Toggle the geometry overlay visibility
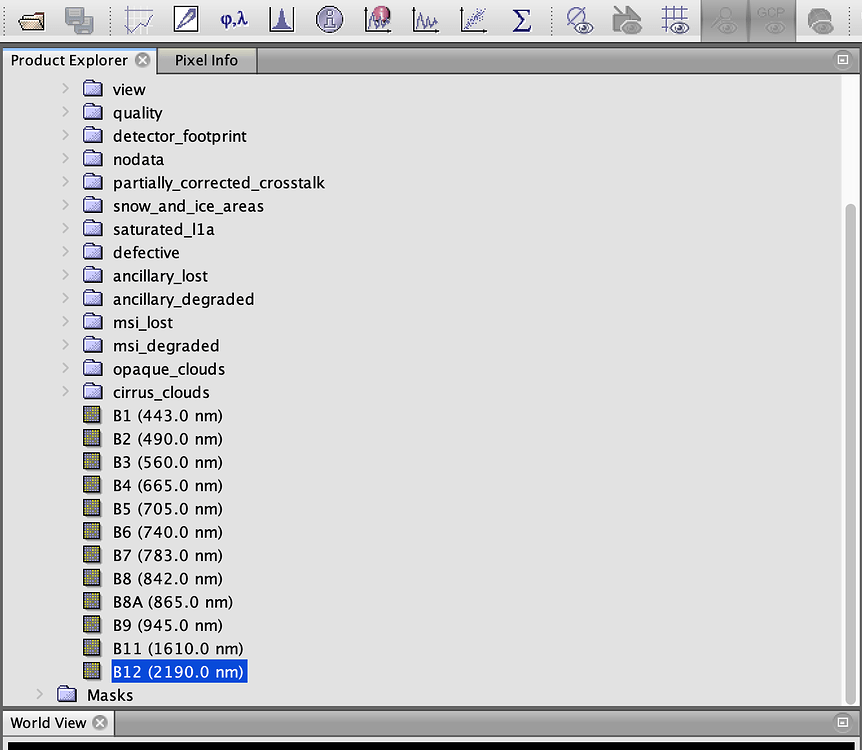This screenshot has height=750, width=862. click(627, 19)
